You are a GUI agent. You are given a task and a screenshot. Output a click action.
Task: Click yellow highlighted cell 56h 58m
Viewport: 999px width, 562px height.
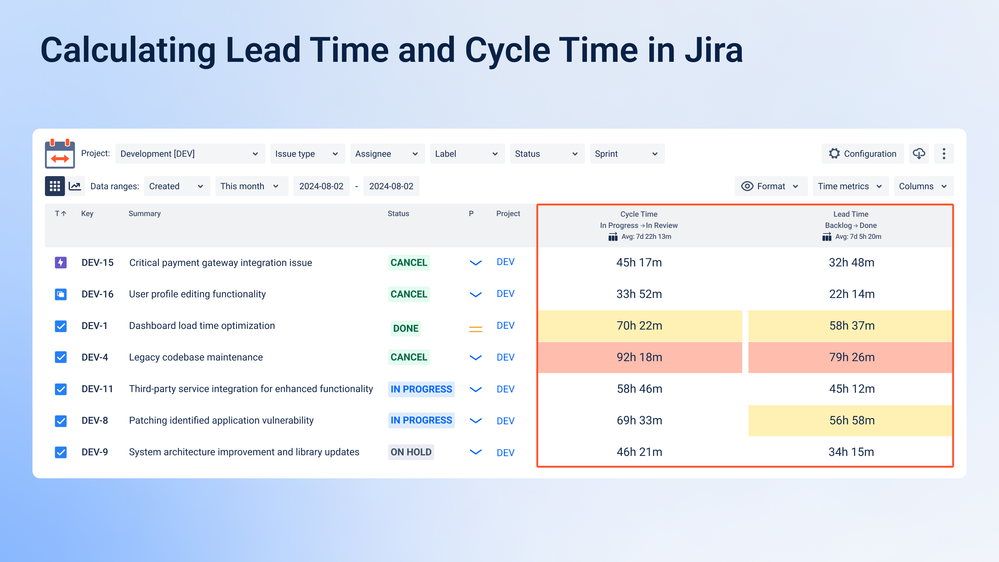coord(851,421)
